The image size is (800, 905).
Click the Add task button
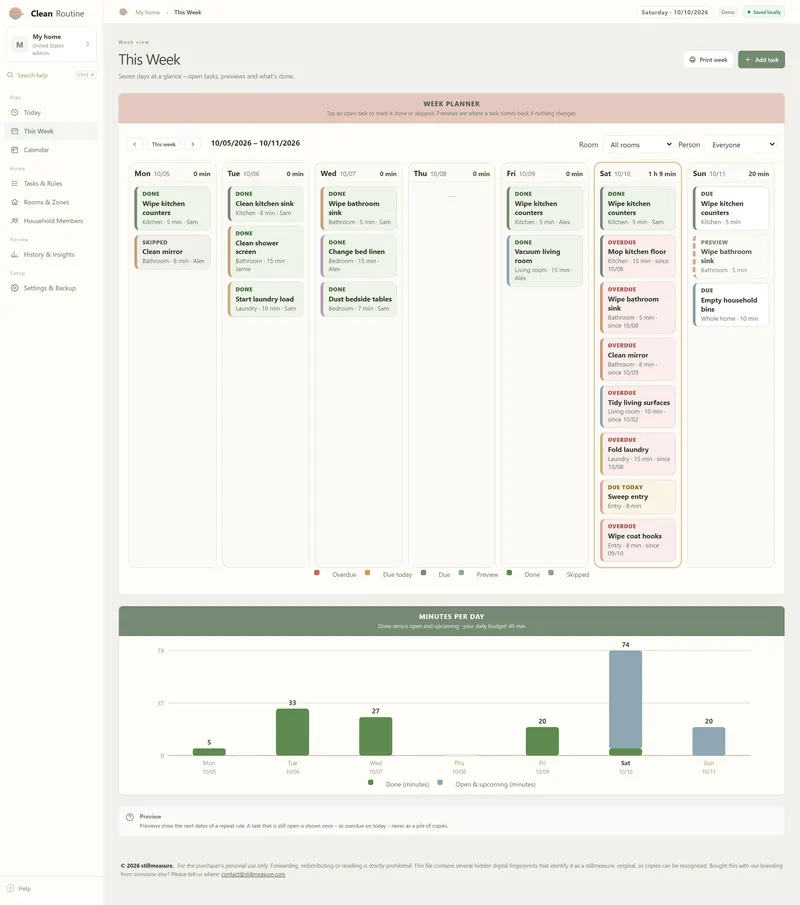[x=761, y=59]
